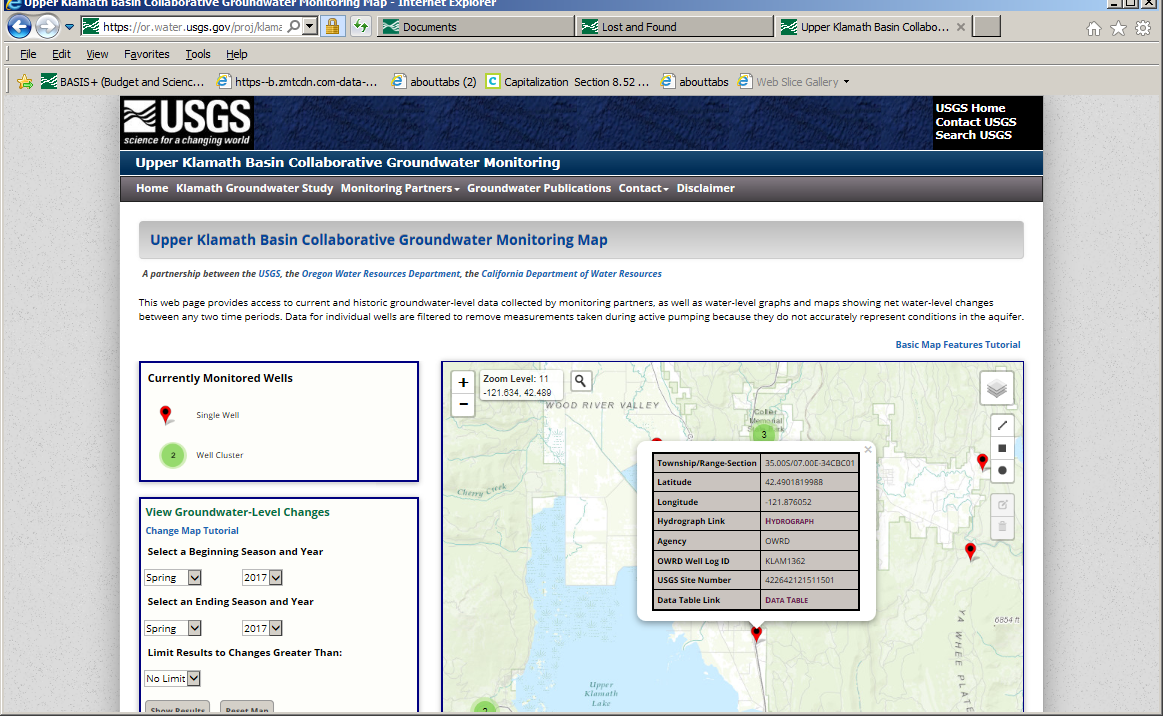Open Capitalization Section 8.52 bookmark

[x=567, y=82]
